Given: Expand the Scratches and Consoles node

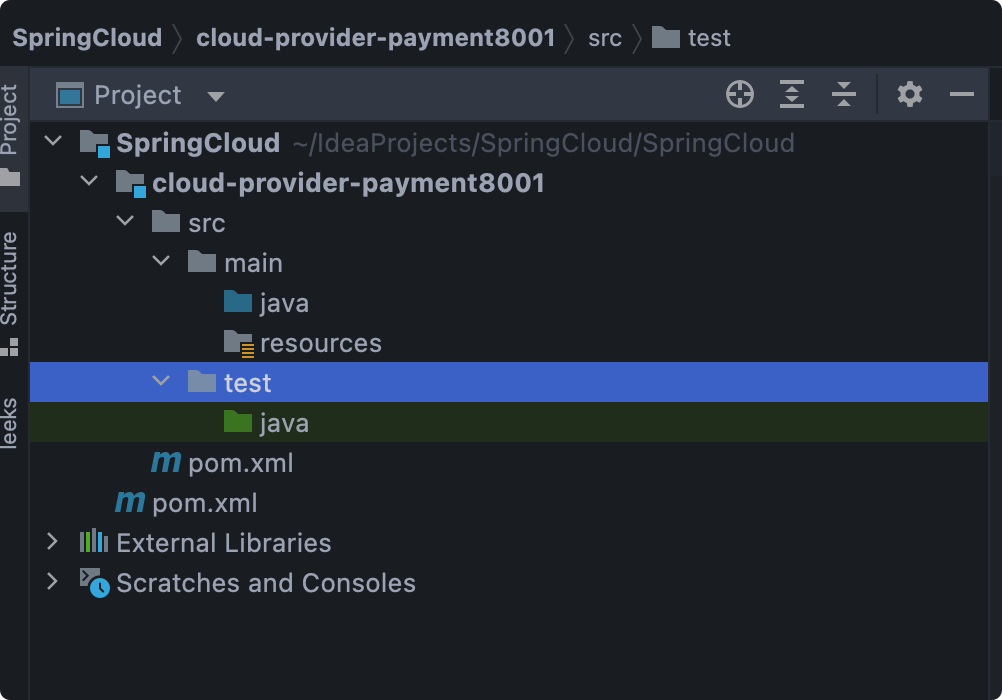Looking at the screenshot, I should (53, 582).
